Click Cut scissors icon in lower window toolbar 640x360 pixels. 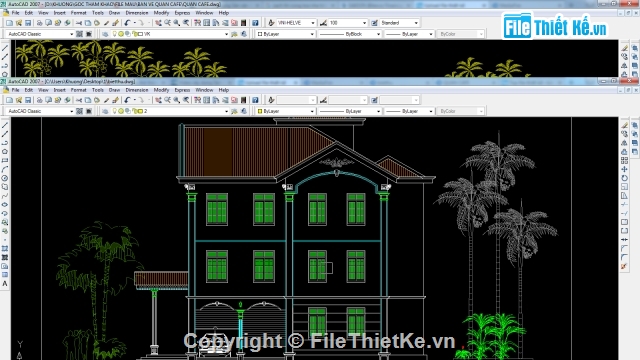[x=79, y=100]
